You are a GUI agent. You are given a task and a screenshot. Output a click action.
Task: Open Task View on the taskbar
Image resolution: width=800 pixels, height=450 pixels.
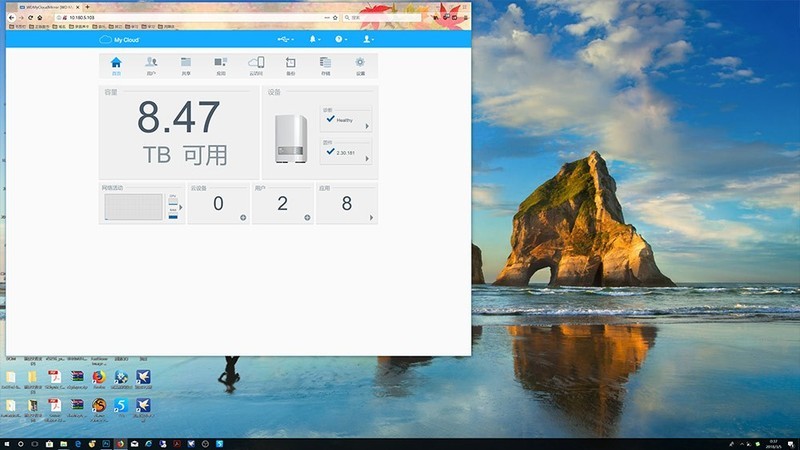[x=35, y=444]
